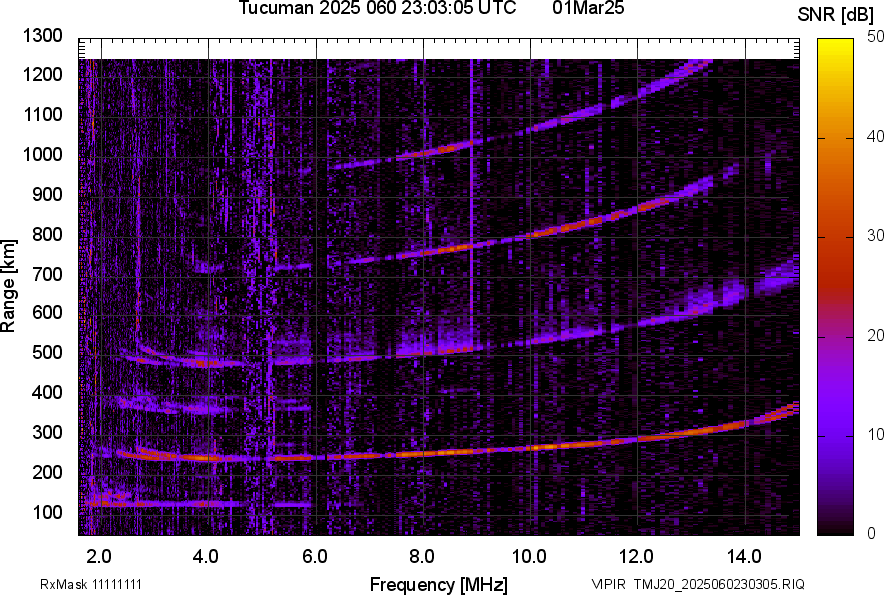Click the x-axis tick label '8.0'
884x595 pixels.
[422, 556]
